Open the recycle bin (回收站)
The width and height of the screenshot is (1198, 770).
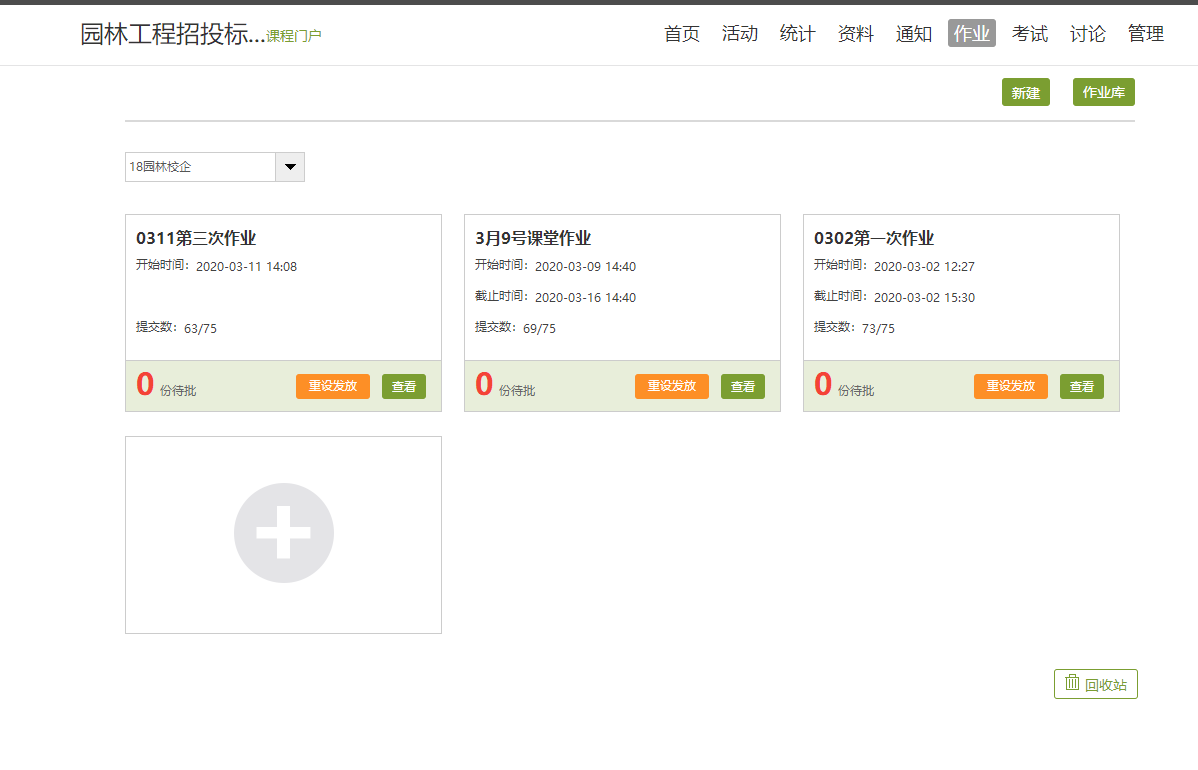[x=1095, y=685]
